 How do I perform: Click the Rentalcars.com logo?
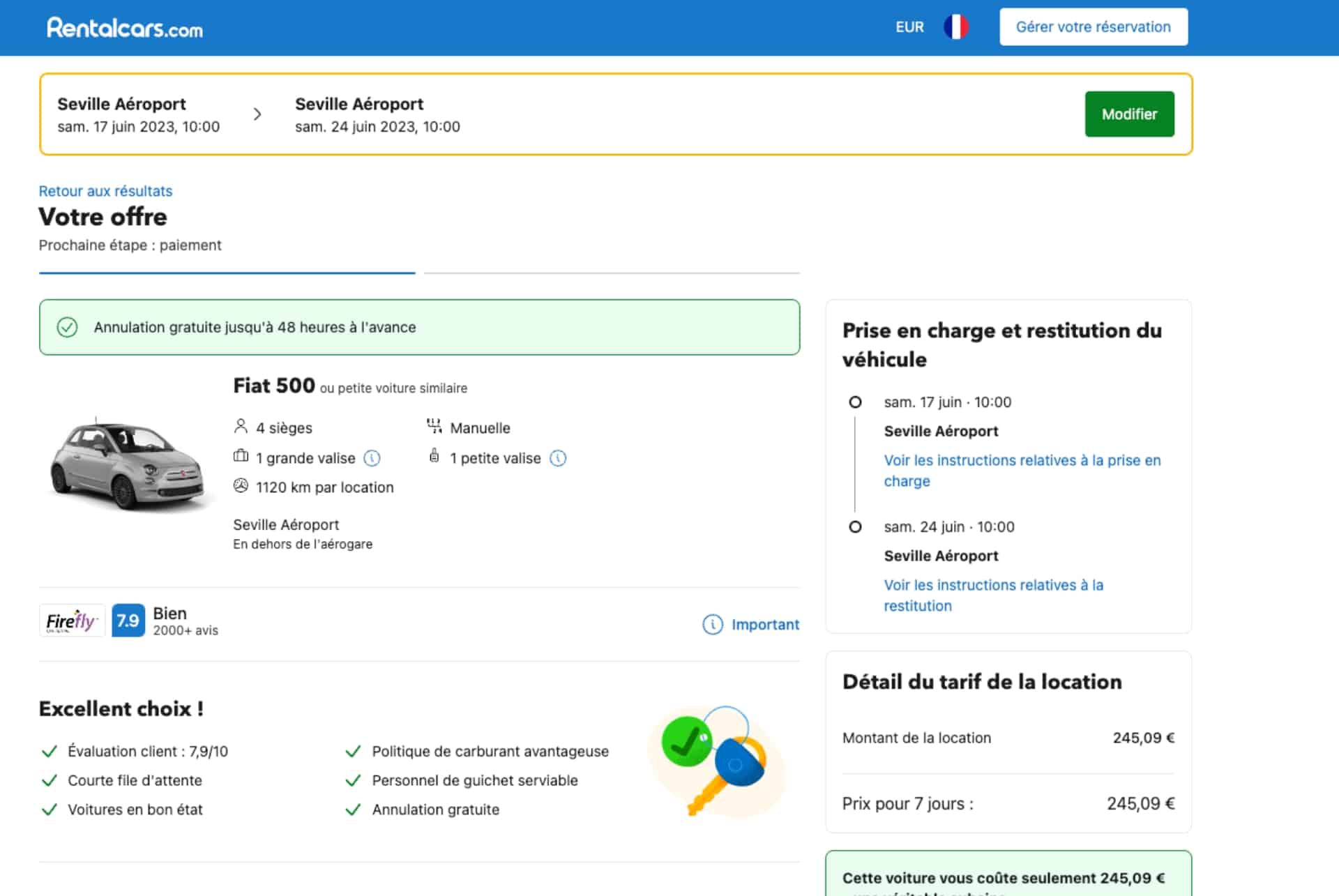125,28
